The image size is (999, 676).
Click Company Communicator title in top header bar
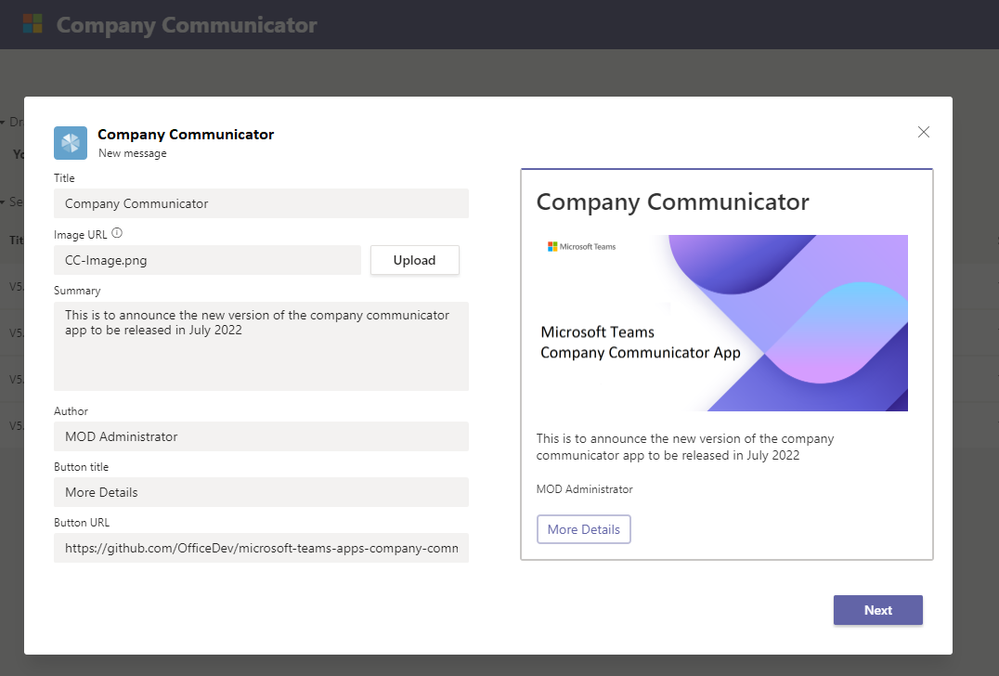187,25
